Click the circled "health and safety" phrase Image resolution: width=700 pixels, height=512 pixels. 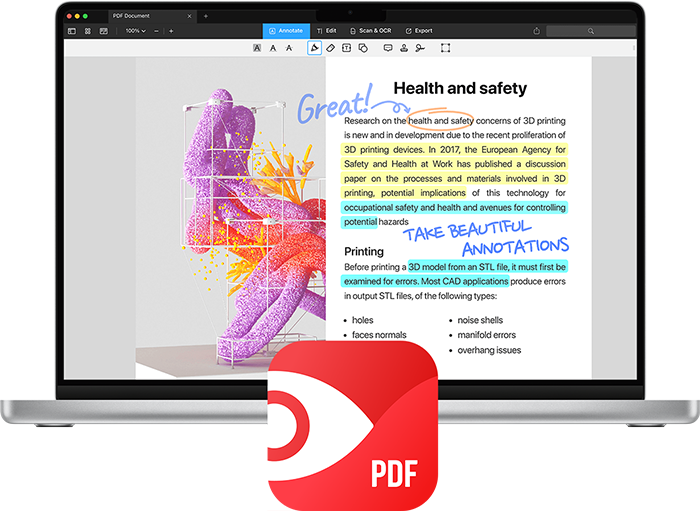point(440,120)
